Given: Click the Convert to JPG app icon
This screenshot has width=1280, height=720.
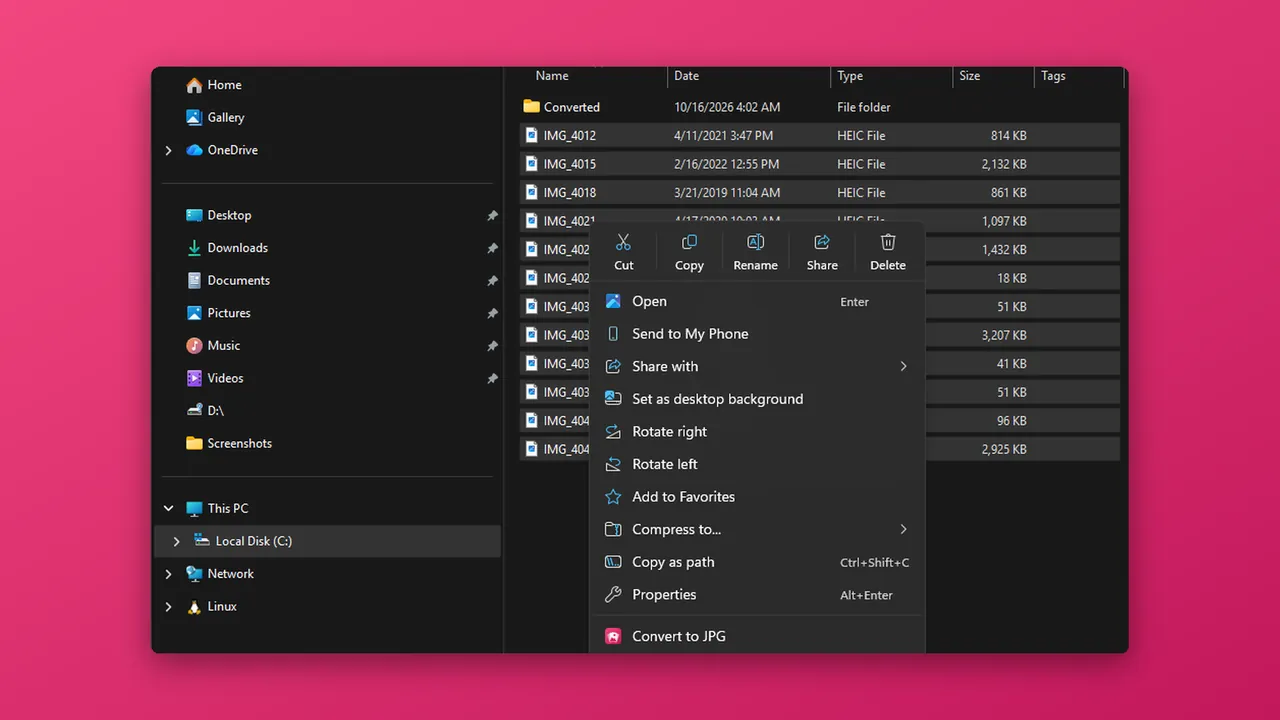Looking at the screenshot, I should tap(613, 636).
